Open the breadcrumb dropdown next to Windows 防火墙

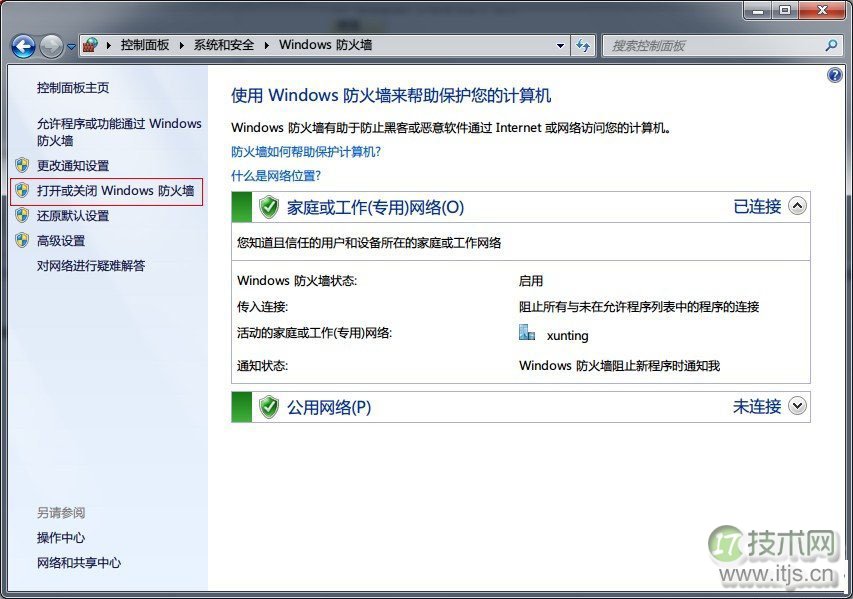click(561, 46)
